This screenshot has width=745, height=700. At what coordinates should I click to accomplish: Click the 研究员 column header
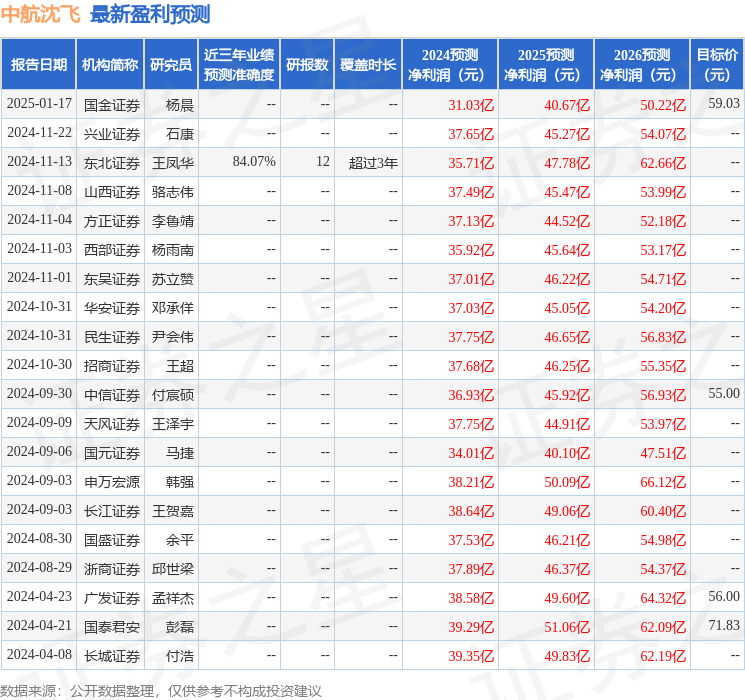[x=171, y=65]
